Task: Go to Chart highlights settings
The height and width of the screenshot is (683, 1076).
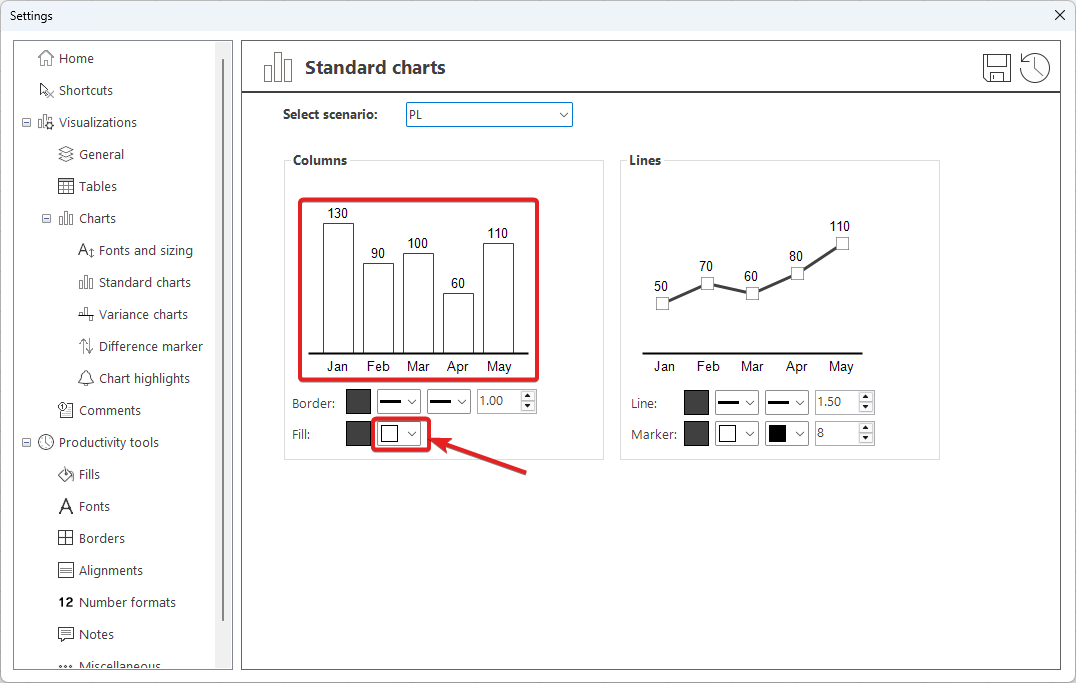Action: click(144, 378)
